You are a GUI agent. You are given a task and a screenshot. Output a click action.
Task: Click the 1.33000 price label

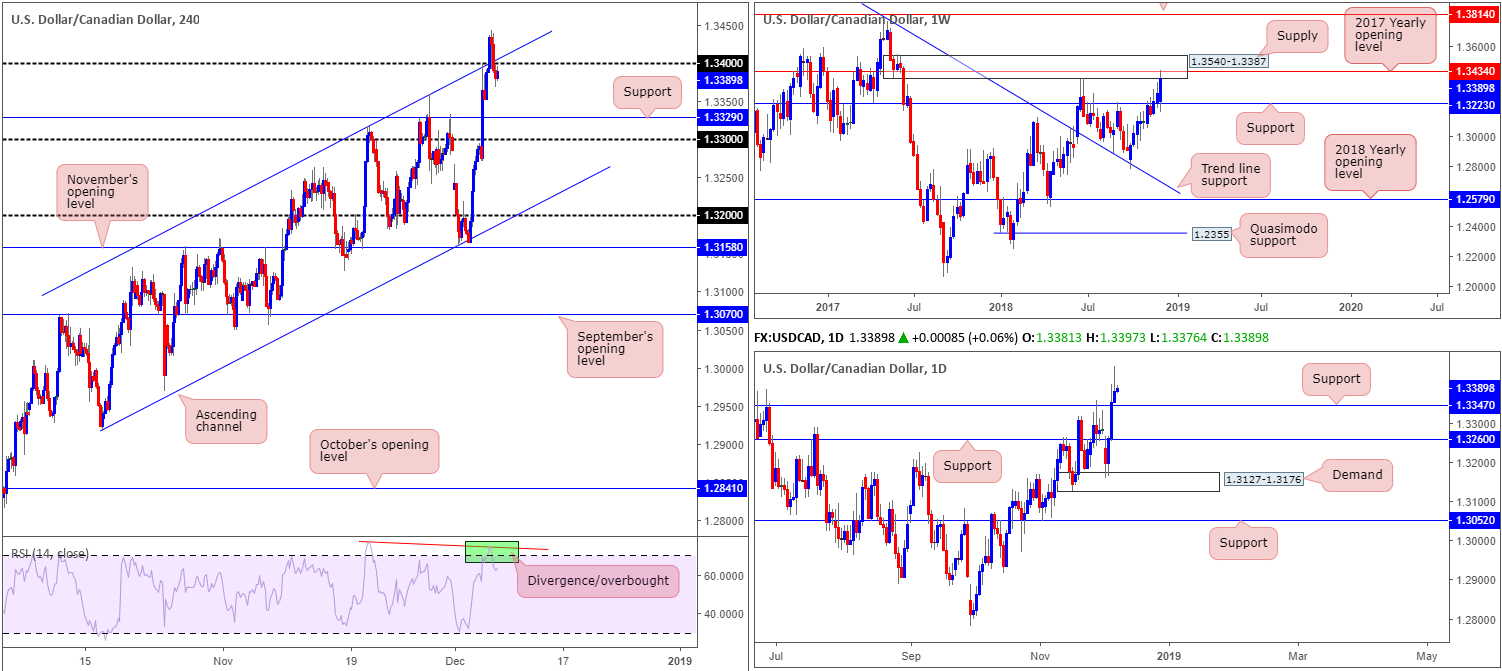pos(723,140)
